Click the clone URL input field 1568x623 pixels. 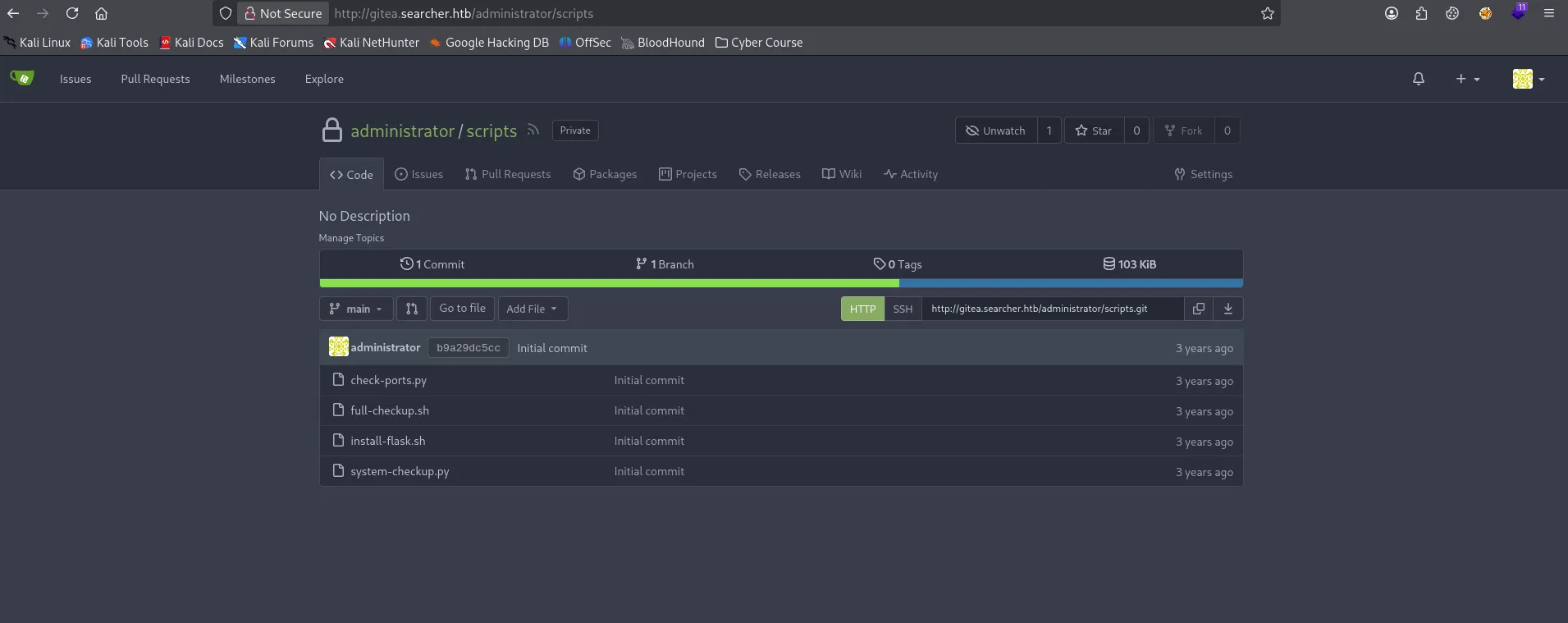click(1052, 309)
